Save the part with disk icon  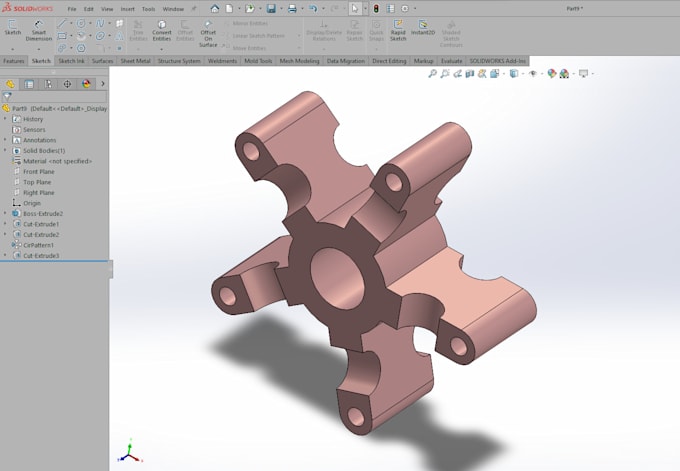coord(271,8)
